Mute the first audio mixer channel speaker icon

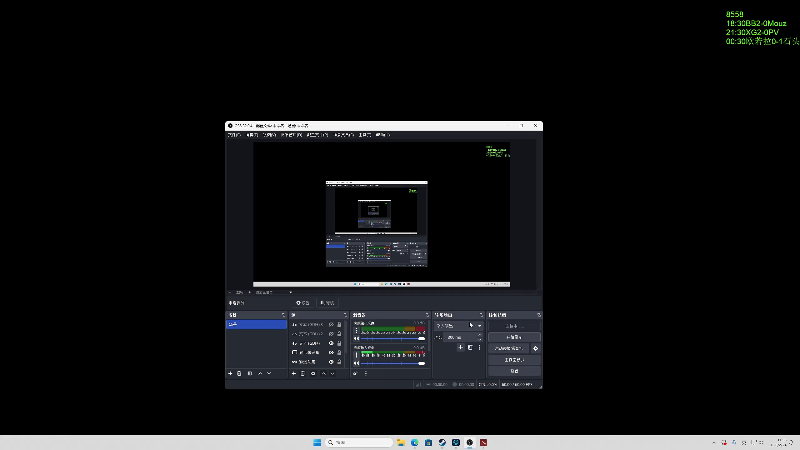pyautogui.click(x=357, y=338)
